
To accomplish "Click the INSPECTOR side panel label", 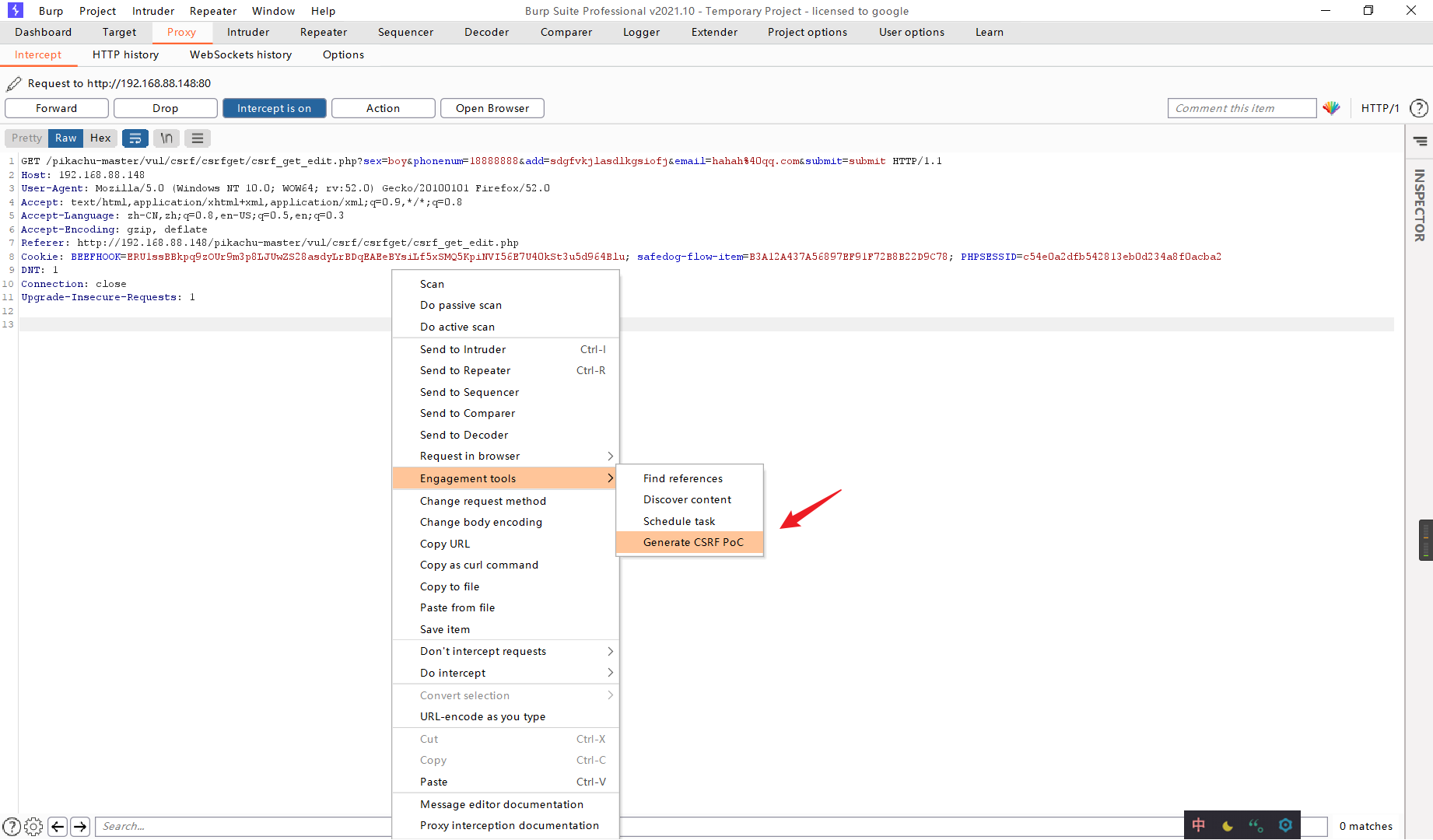I will tap(1420, 205).
